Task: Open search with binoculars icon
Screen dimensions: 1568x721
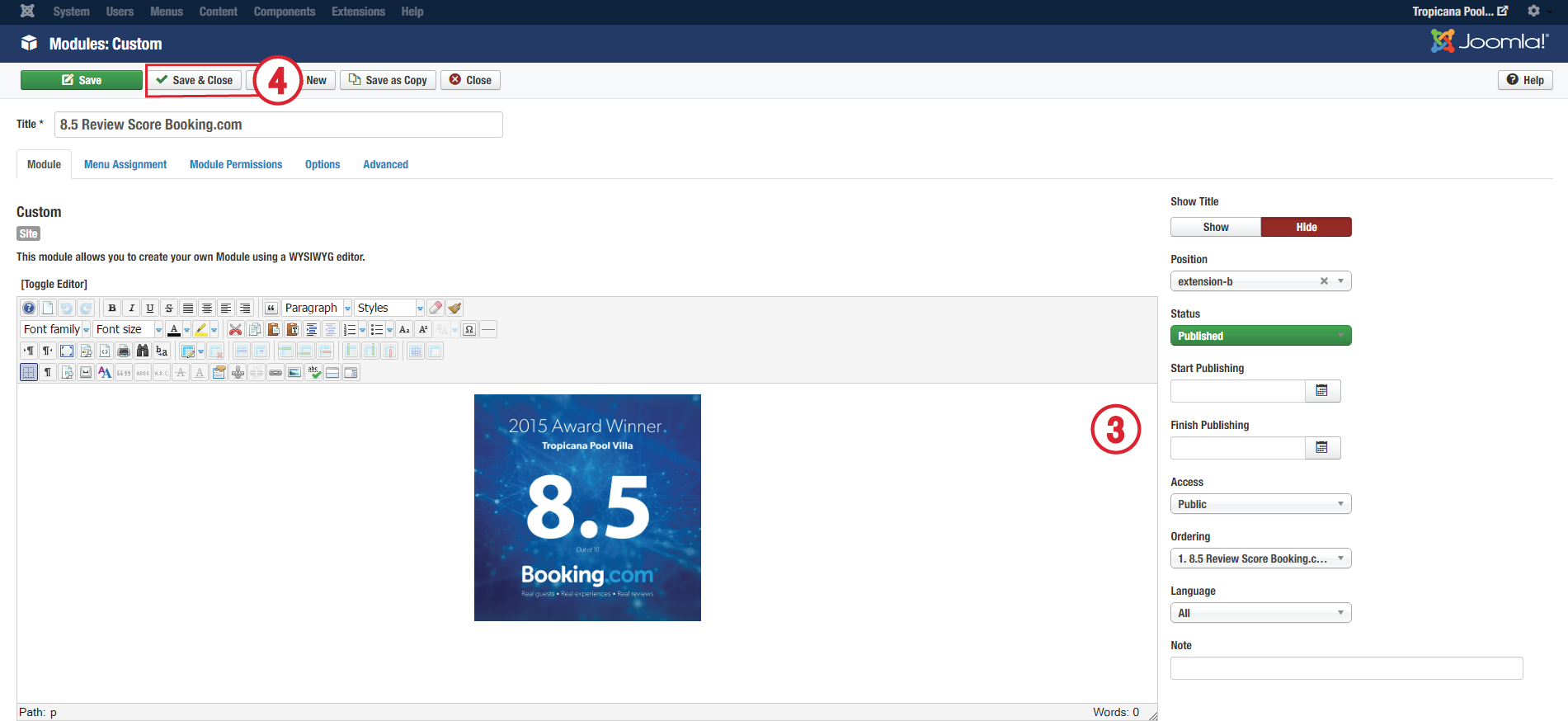Action: (x=143, y=351)
